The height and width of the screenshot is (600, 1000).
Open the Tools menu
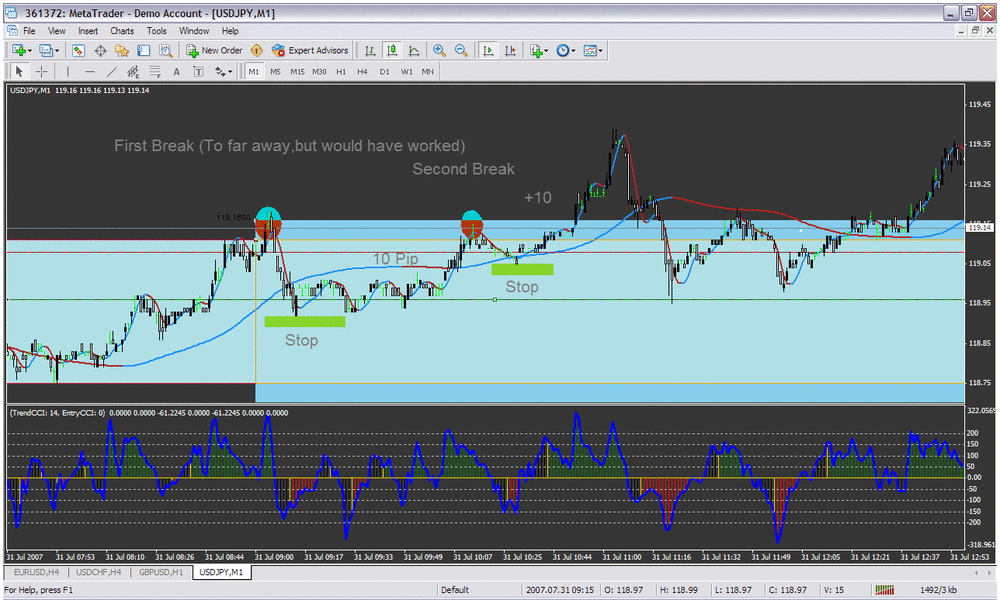(156, 31)
